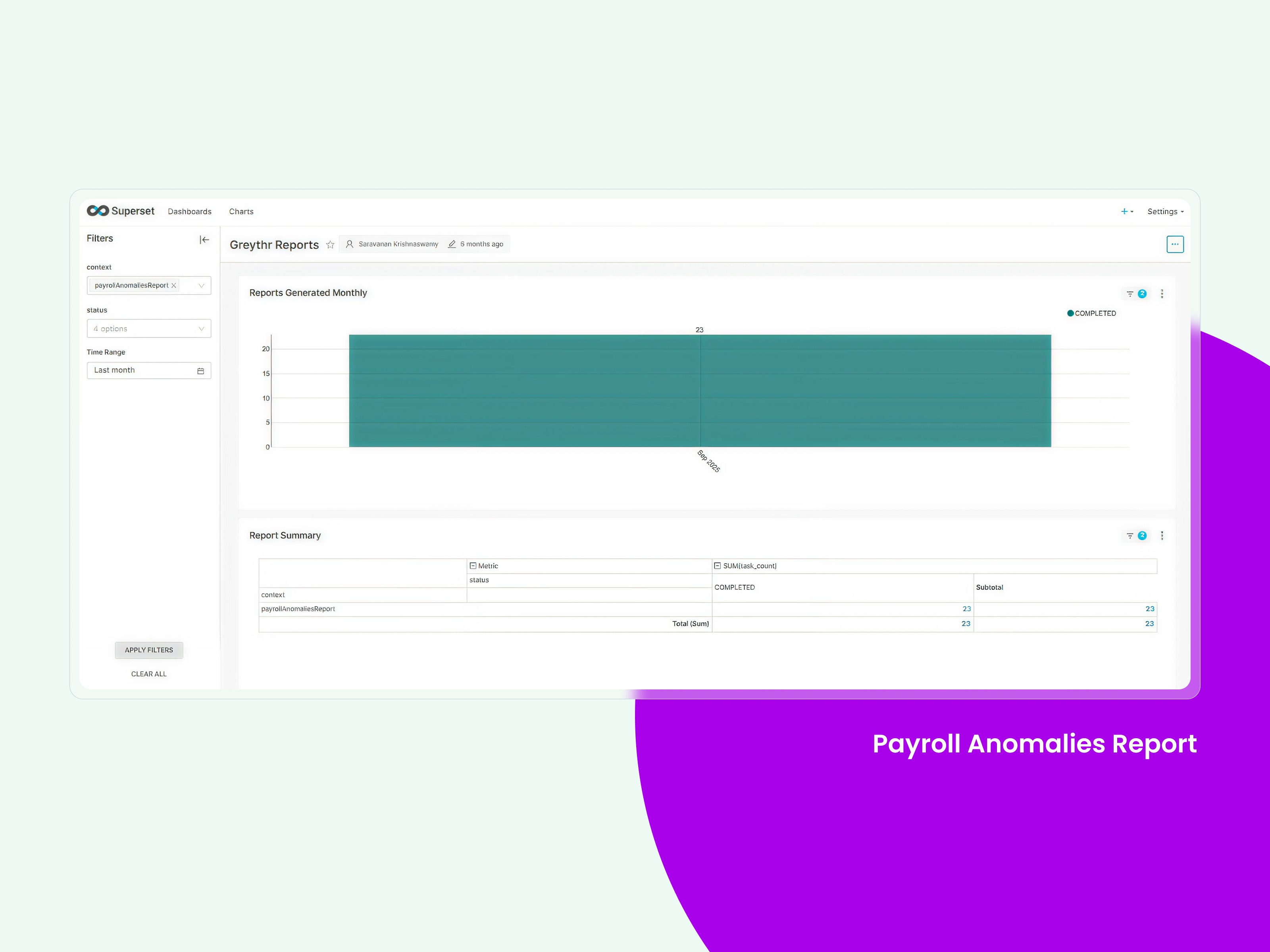This screenshot has height=952, width=1270.
Task: Click the Time Range calendar icon
Action: tap(200, 371)
